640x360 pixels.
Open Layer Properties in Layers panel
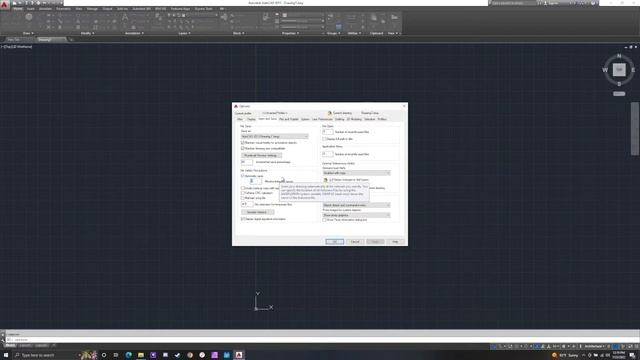pos(158,17)
